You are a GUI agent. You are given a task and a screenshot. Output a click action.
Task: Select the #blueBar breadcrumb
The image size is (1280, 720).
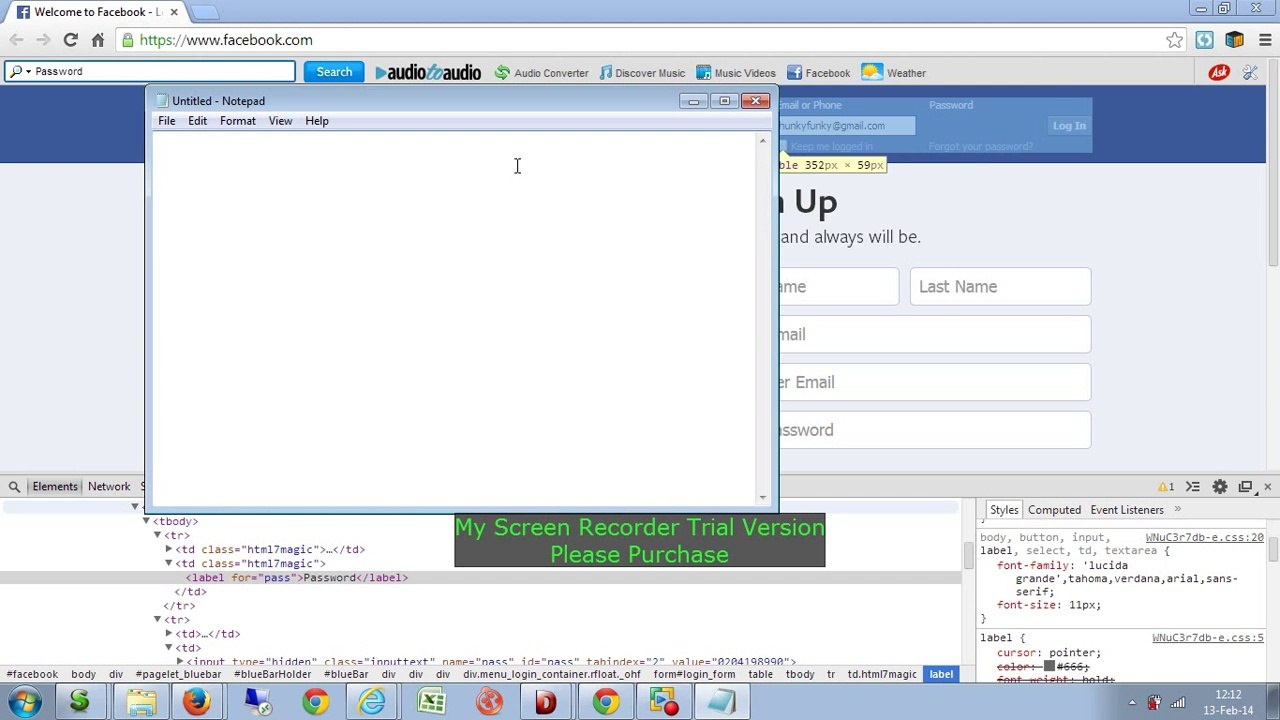(x=346, y=674)
